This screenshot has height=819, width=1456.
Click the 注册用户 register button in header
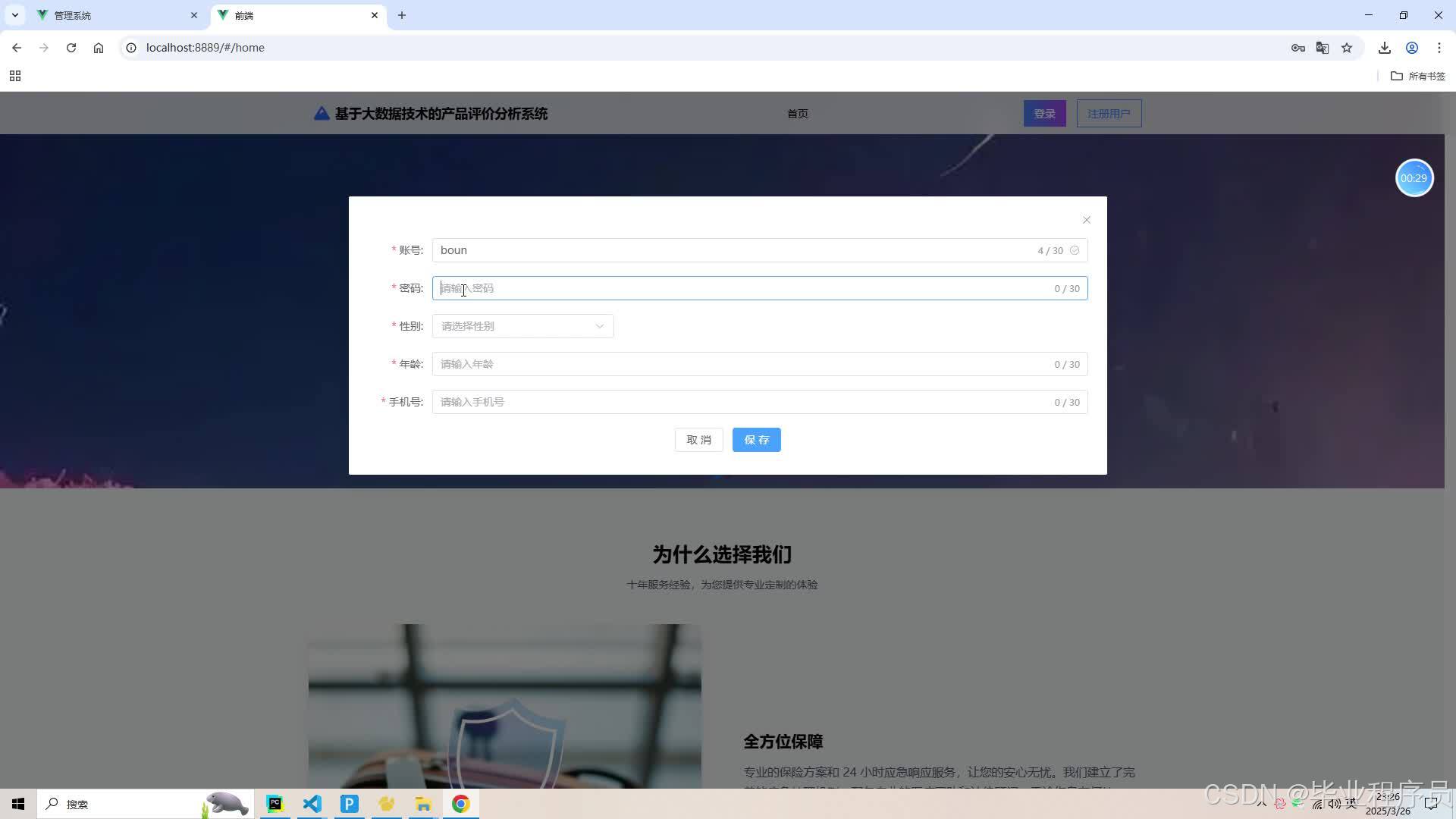(x=1109, y=114)
